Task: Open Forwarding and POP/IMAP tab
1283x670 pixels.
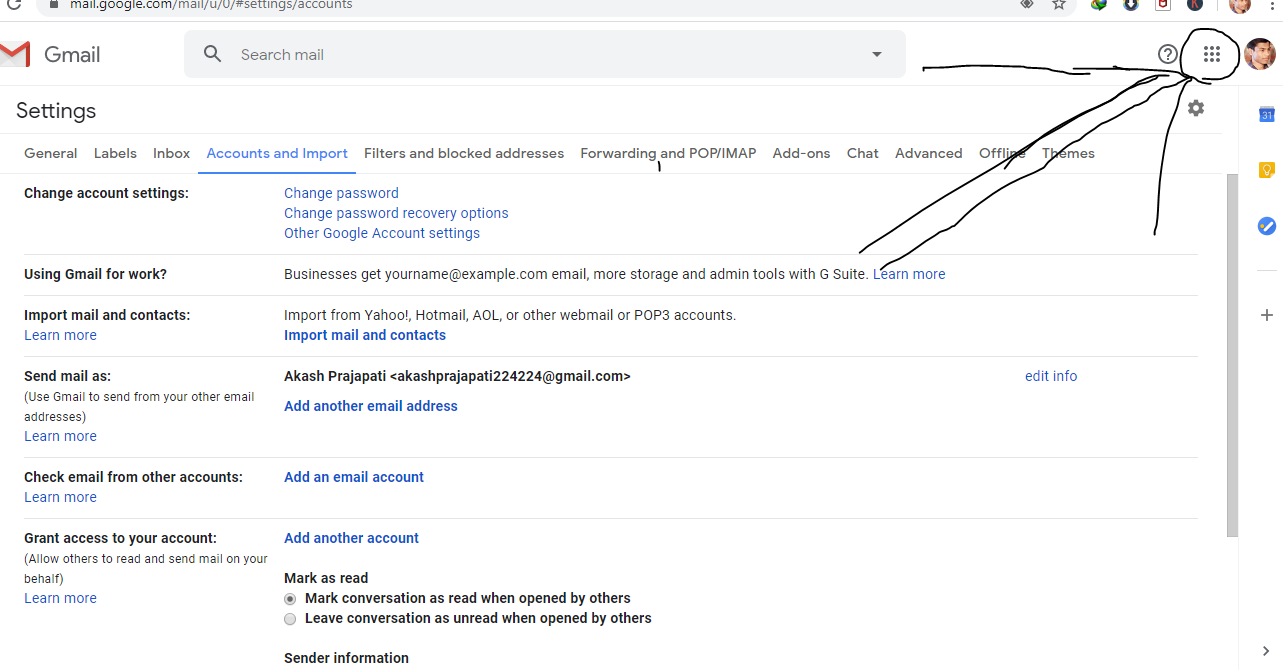Action: point(668,153)
